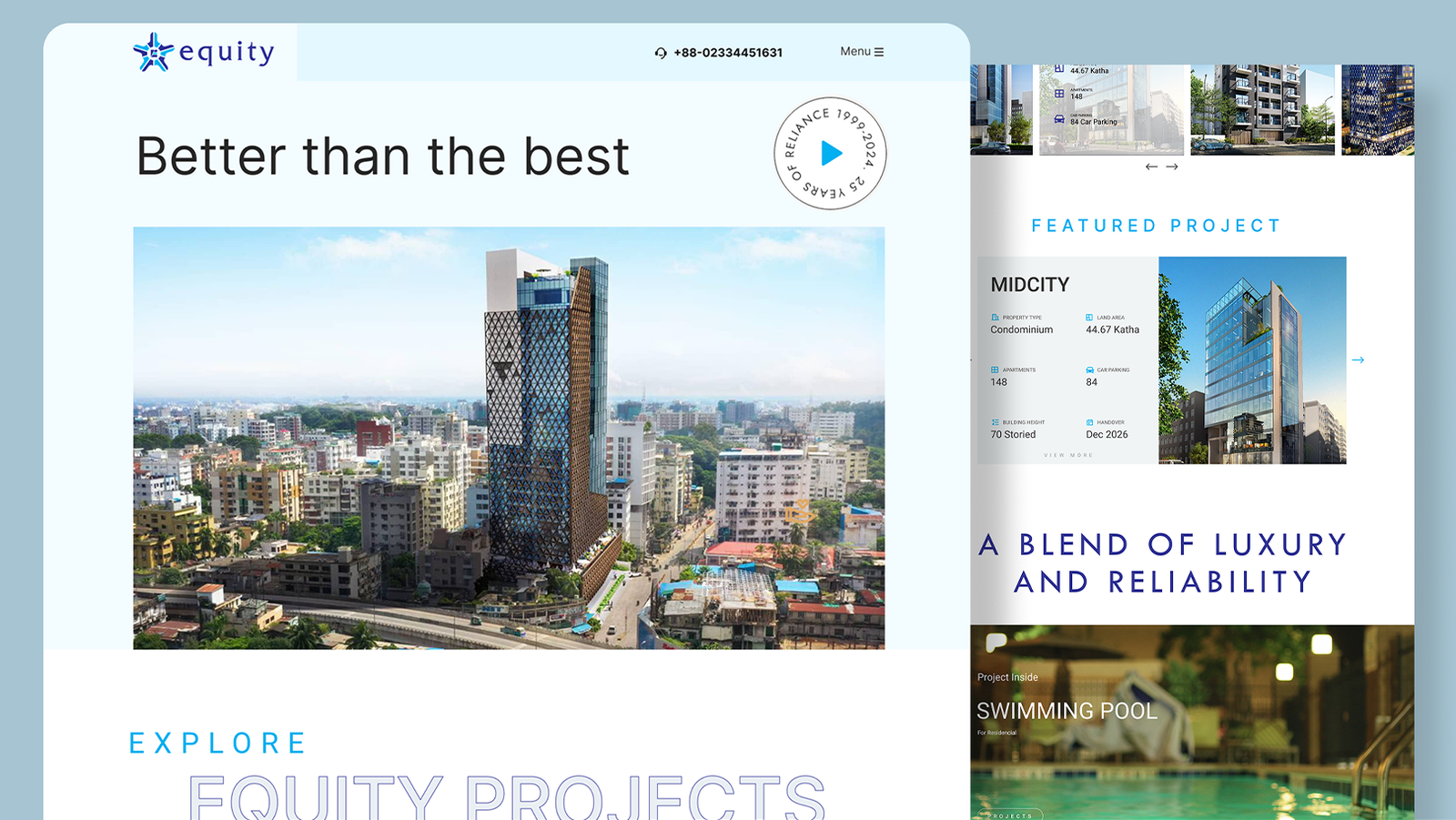
Task: Click the 'Project Inside' label
Action: pyautogui.click(x=1007, y=677)
